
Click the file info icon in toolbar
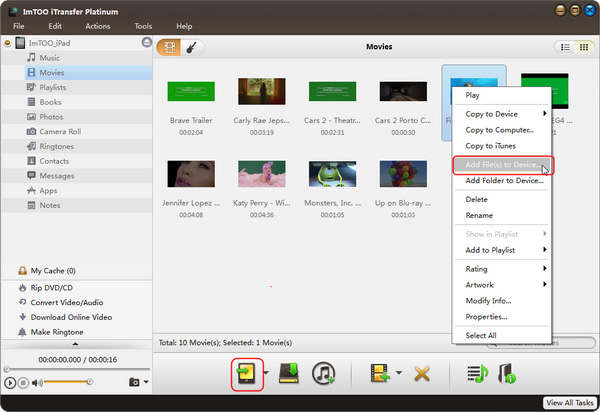click(x=507, y=374)
